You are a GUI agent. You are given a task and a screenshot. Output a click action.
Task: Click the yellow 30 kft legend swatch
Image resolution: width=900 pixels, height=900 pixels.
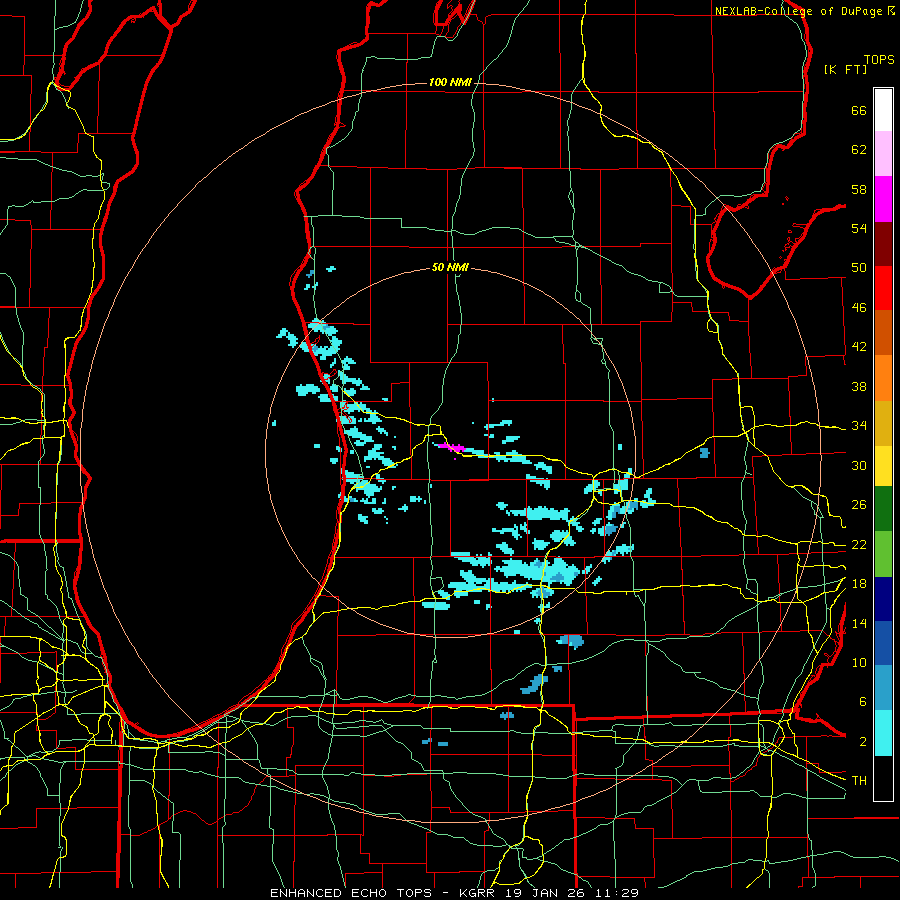click(x=883, y=466)
